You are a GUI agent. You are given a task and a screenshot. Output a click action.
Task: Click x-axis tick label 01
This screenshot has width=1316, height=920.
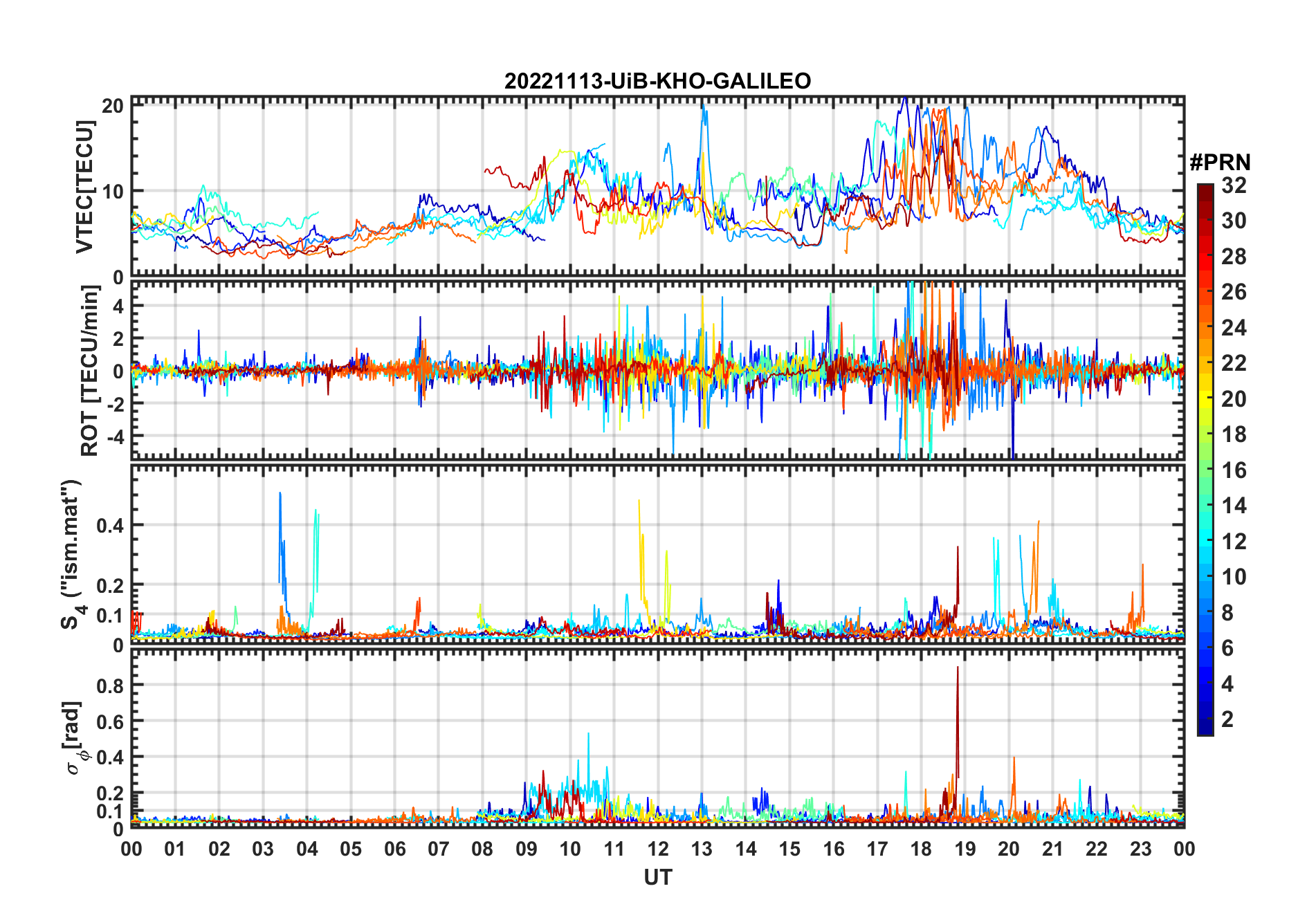pos(175,849)
